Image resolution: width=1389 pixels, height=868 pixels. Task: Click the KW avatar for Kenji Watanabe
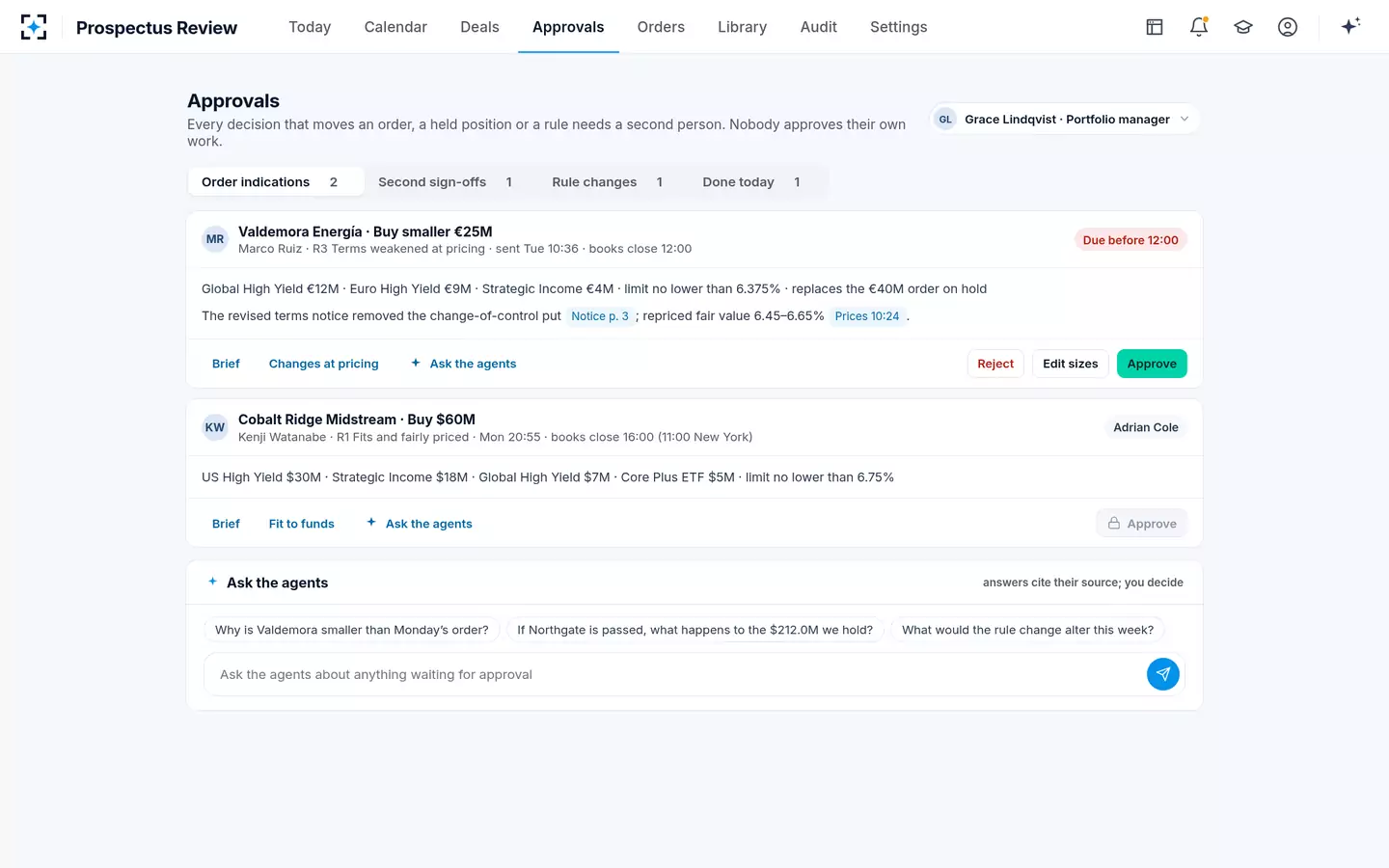[215, 427]
